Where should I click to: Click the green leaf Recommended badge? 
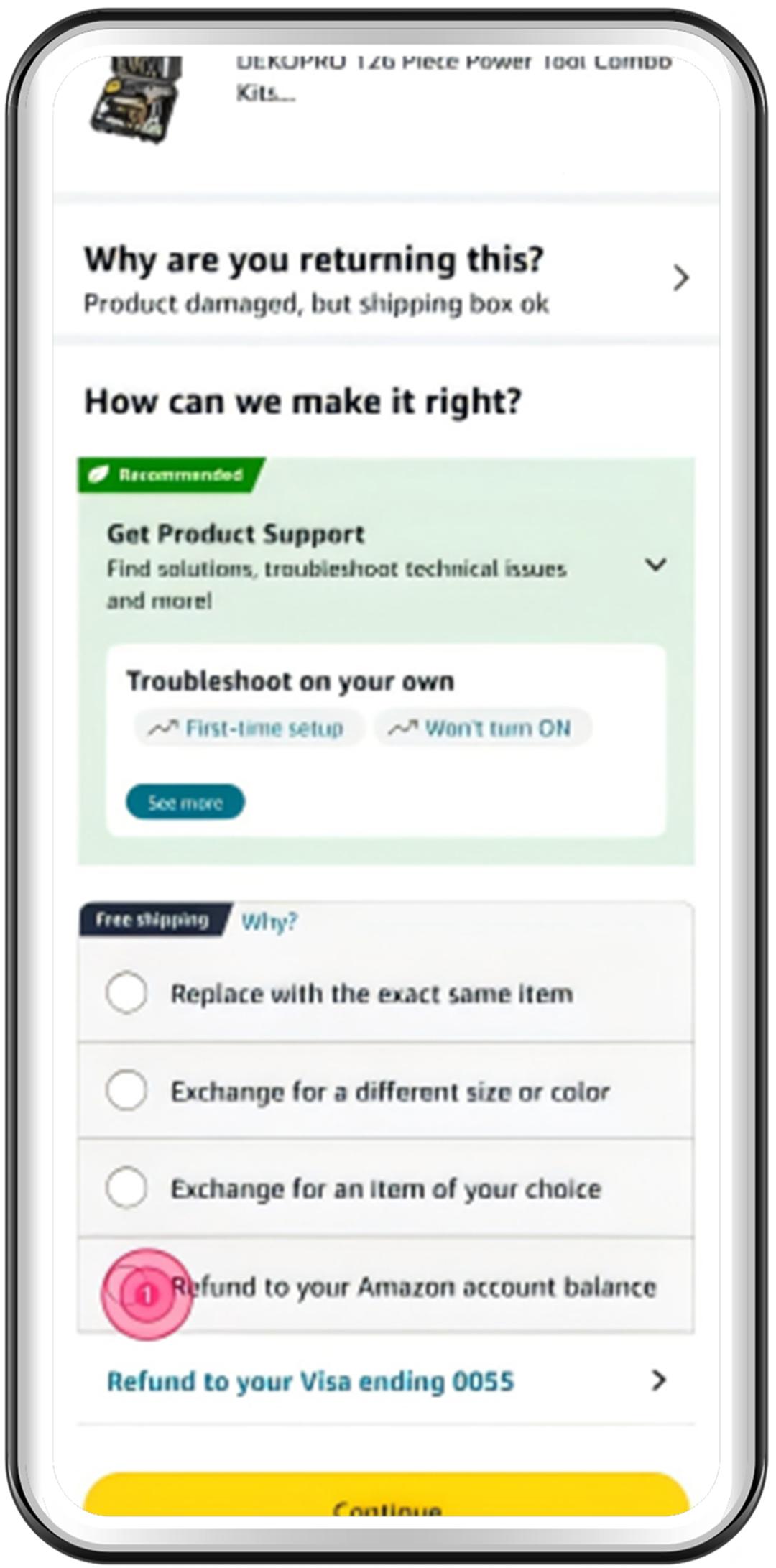click(170, 475)
